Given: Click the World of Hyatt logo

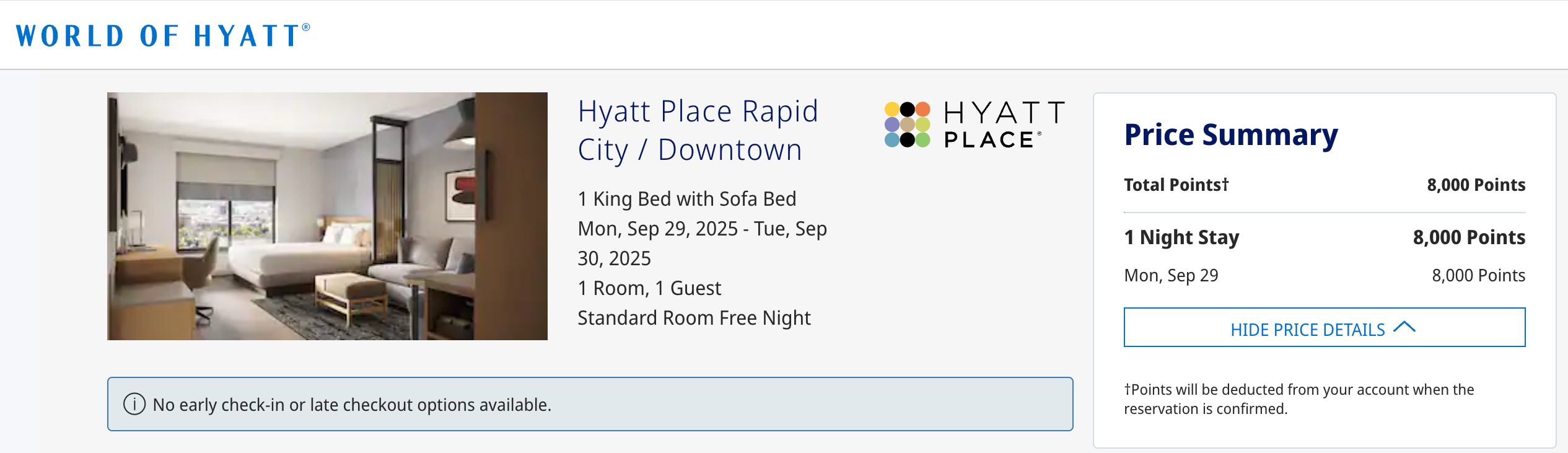Looking at the screenshot, I should [x=161, y=35].
